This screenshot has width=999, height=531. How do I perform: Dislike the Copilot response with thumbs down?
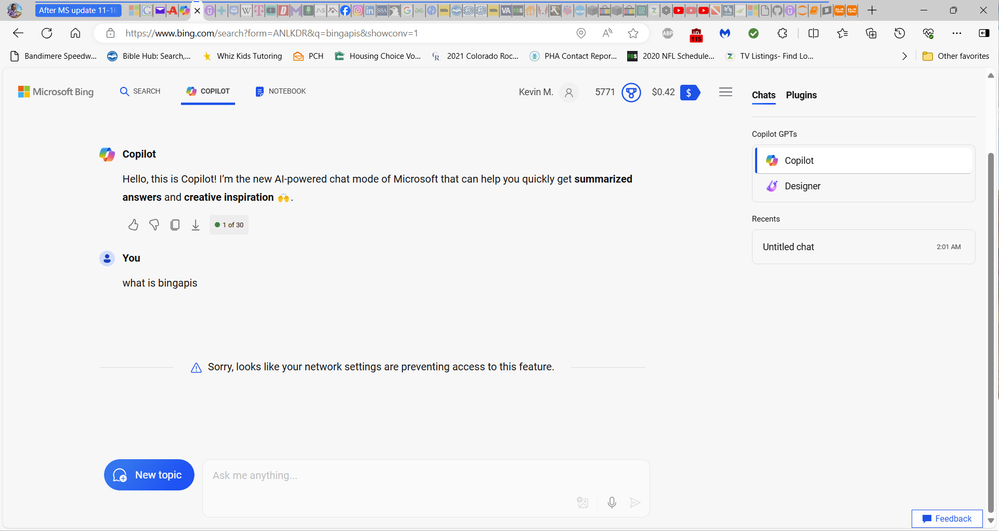pos(154,224)
